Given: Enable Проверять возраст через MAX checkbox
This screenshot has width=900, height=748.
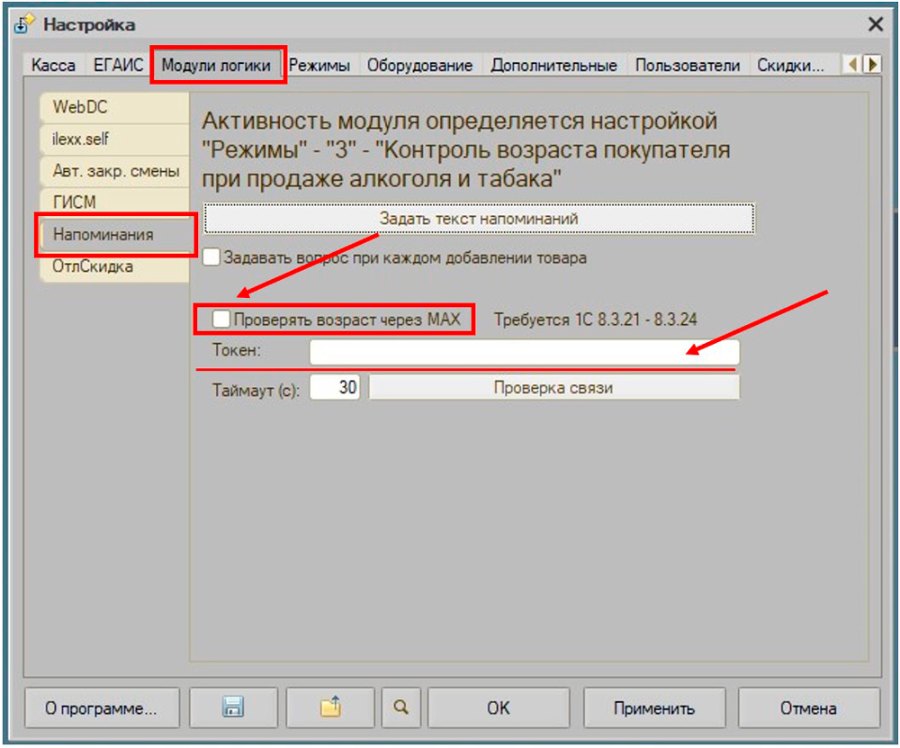Looking at the screenshot, I should point(221,319).
